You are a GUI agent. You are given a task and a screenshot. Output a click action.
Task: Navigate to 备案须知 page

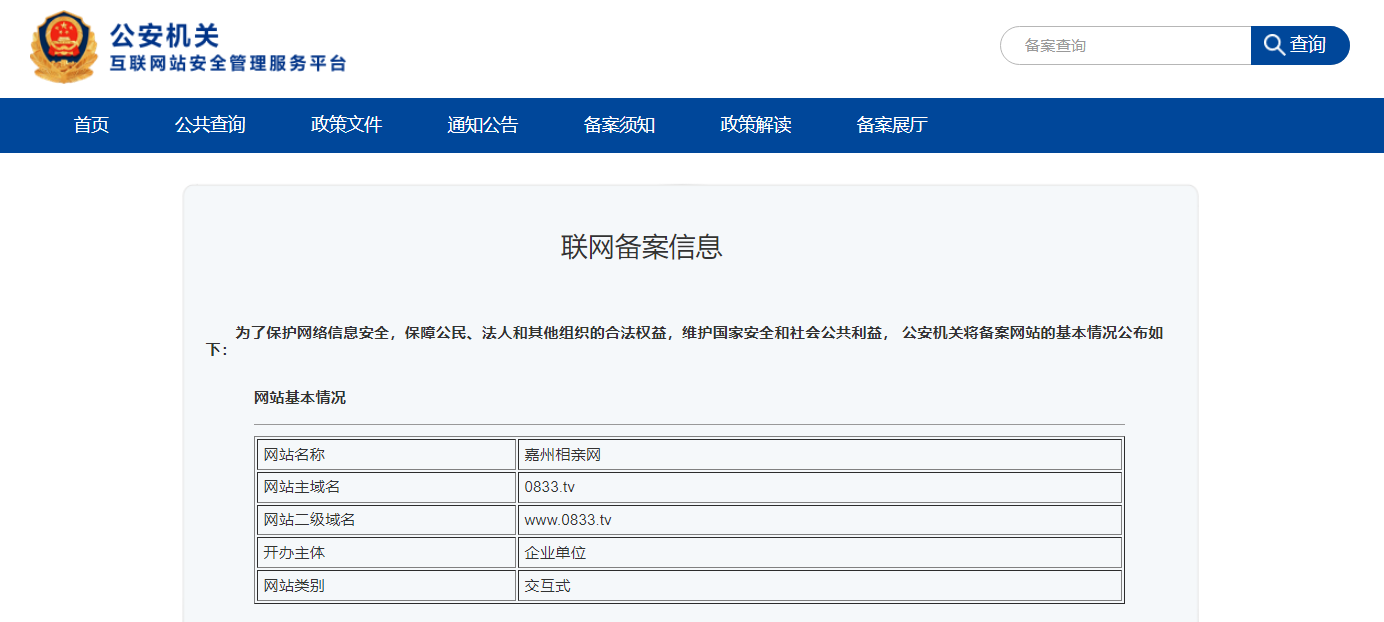(619, 125)
